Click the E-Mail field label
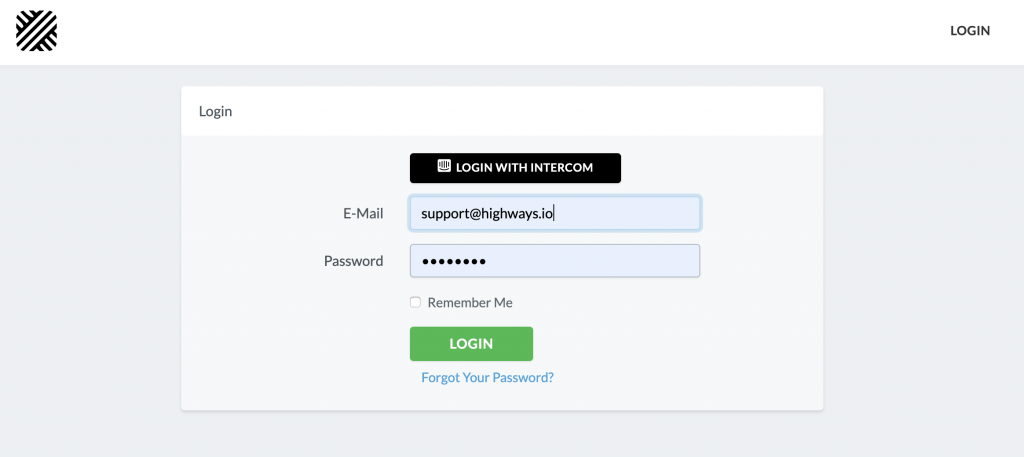Screen dimensions: 1024x457 pos(363,213)
